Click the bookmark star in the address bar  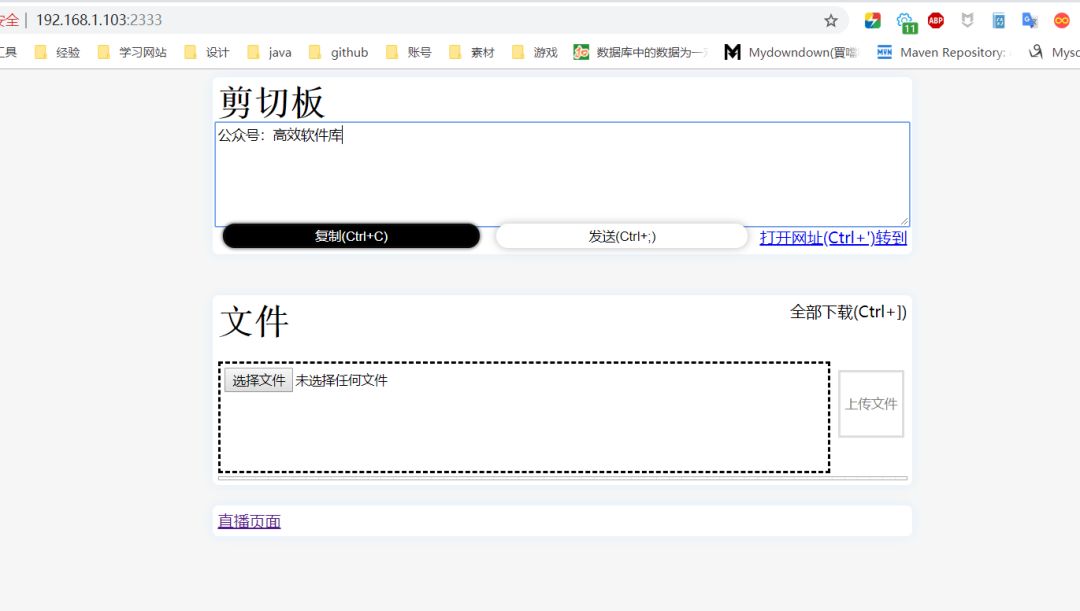pyautogui.click(x=830, y=19)
